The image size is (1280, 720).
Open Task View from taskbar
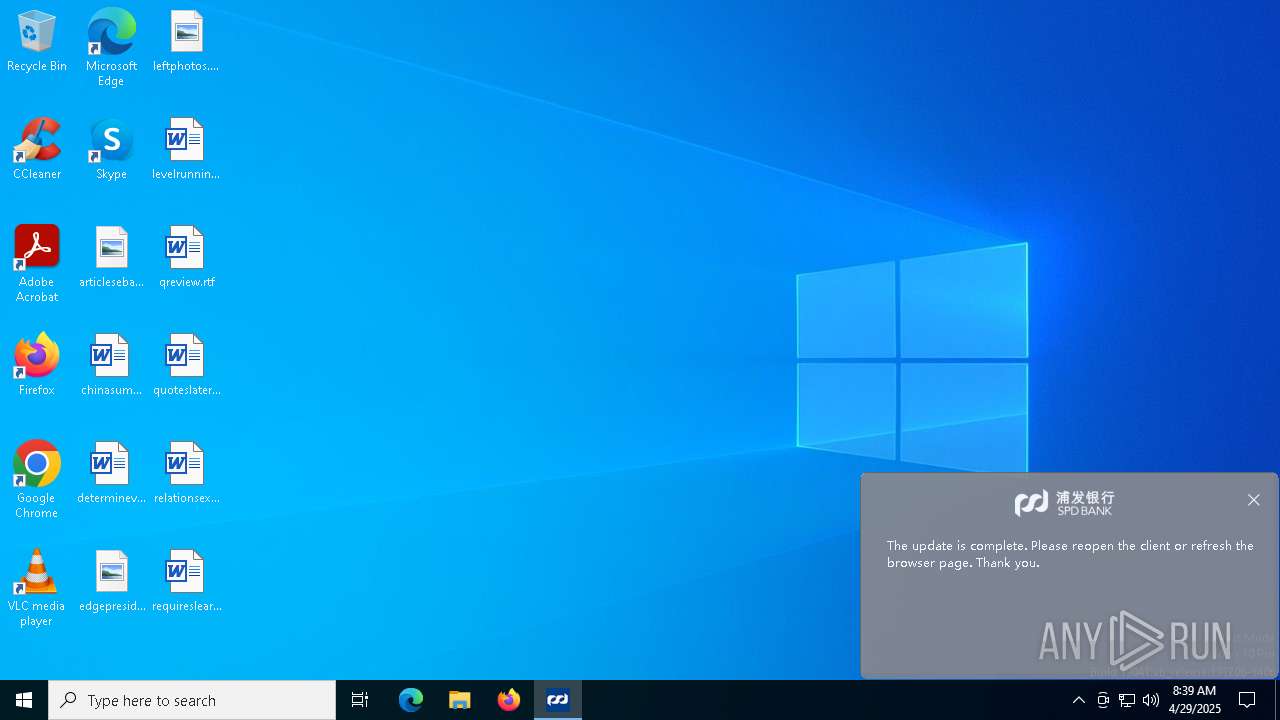(360, 700)
